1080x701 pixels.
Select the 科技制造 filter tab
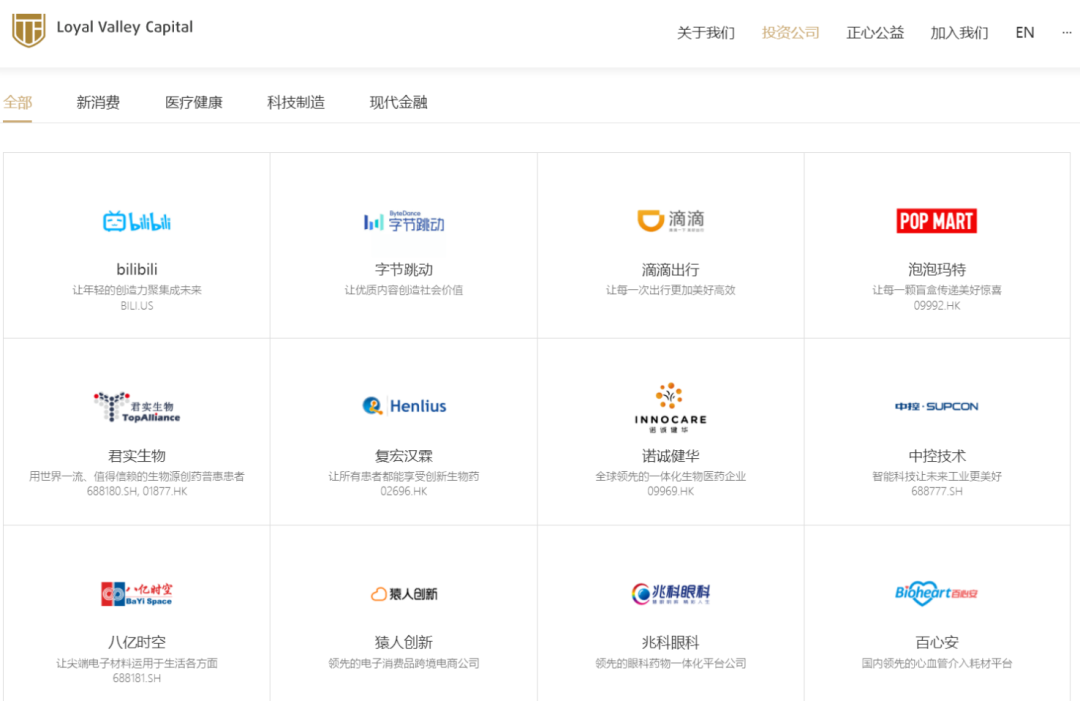click(x=295, y=103)
